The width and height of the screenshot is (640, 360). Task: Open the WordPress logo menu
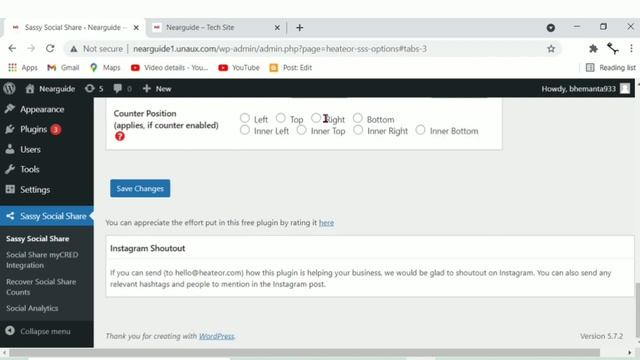point(9,88)
